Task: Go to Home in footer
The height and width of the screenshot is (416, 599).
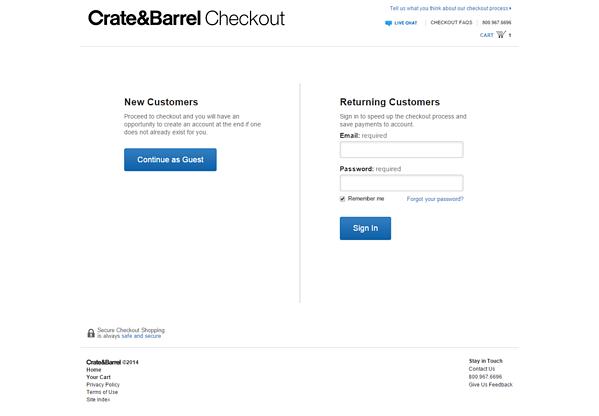Action: (94, 370)
